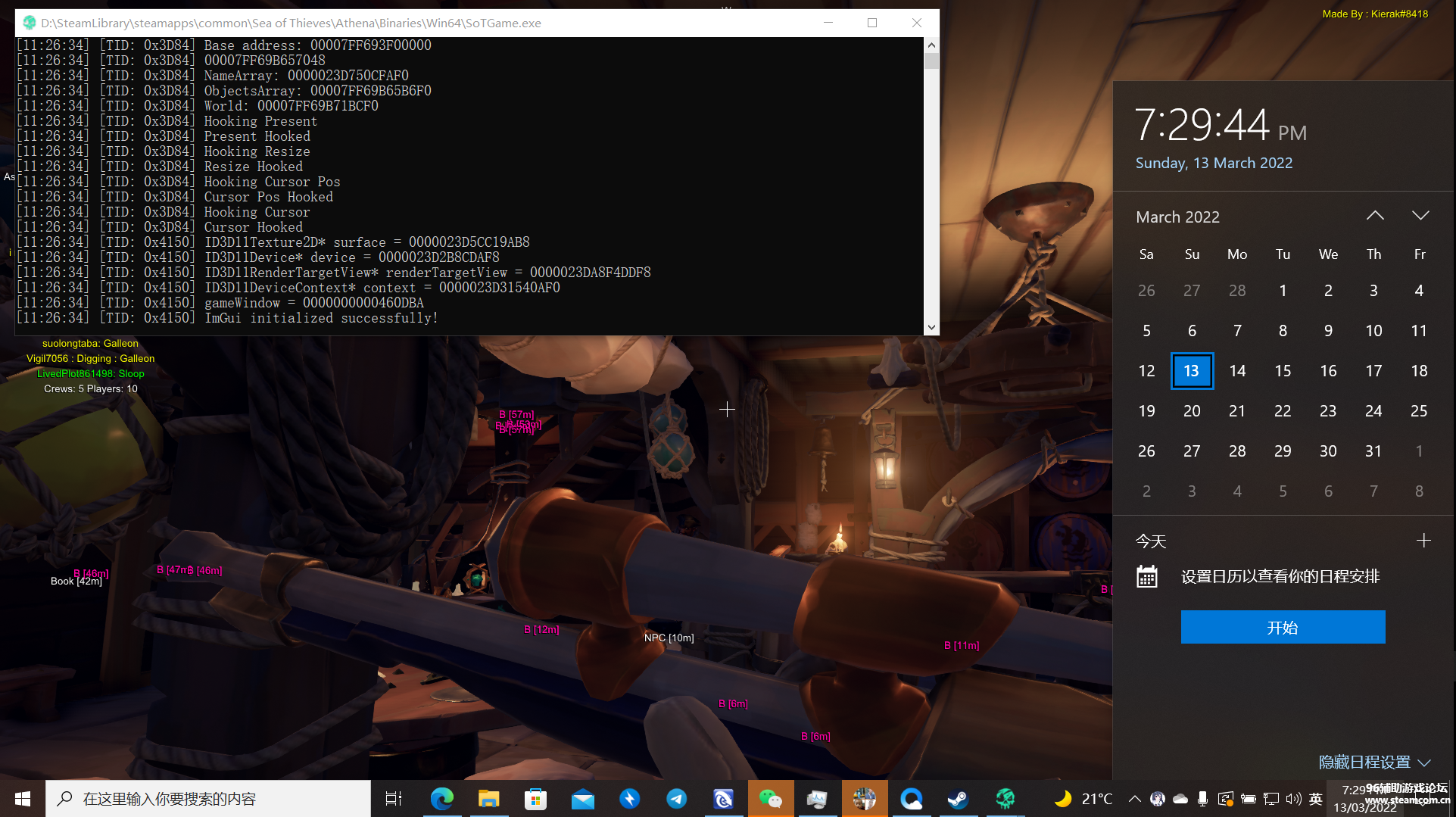
Task: Select March 17 in the calendar
Action: tap(1373, 371)
